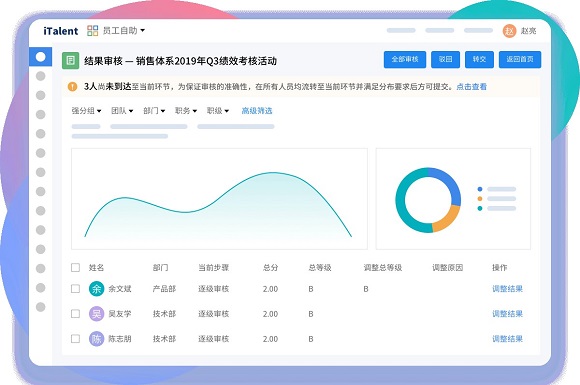
Task: Open the orange 赵 user avatar
Action: tap(509, 31)
